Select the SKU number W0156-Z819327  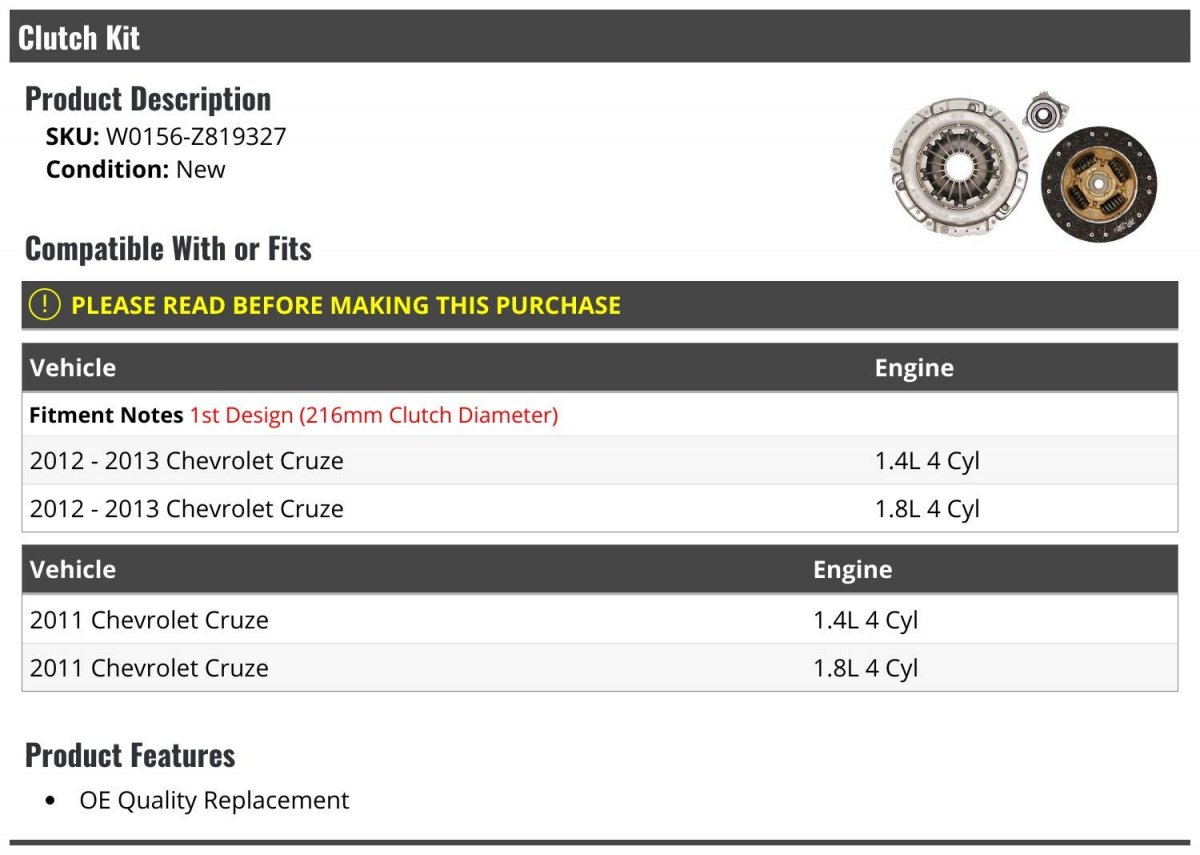point(196,136)
